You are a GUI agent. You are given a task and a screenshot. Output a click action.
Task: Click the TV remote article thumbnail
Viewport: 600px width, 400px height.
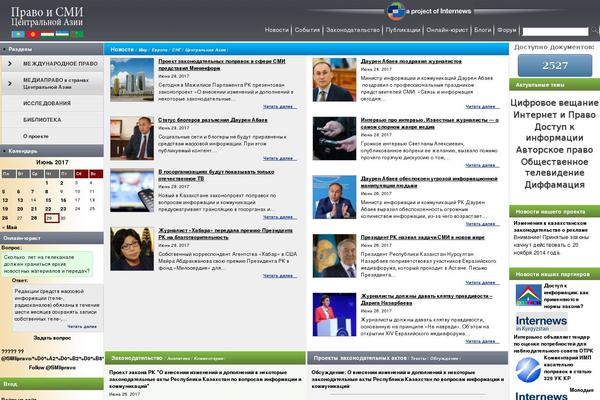[x=132, y=190]
